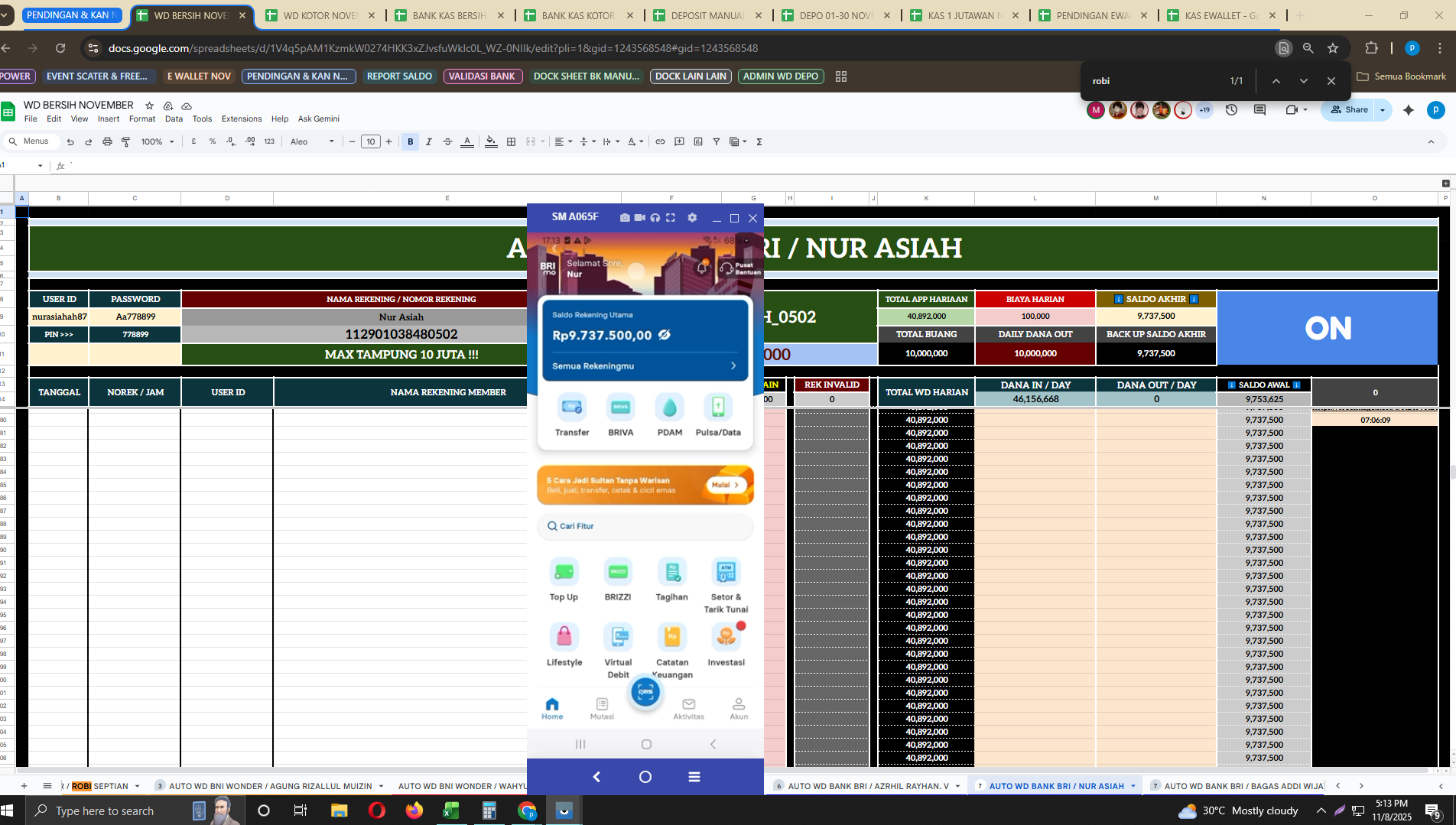This screenshot has height=825, width=1456.
Task: Open version history clock icon
Action: (1231, 110)
